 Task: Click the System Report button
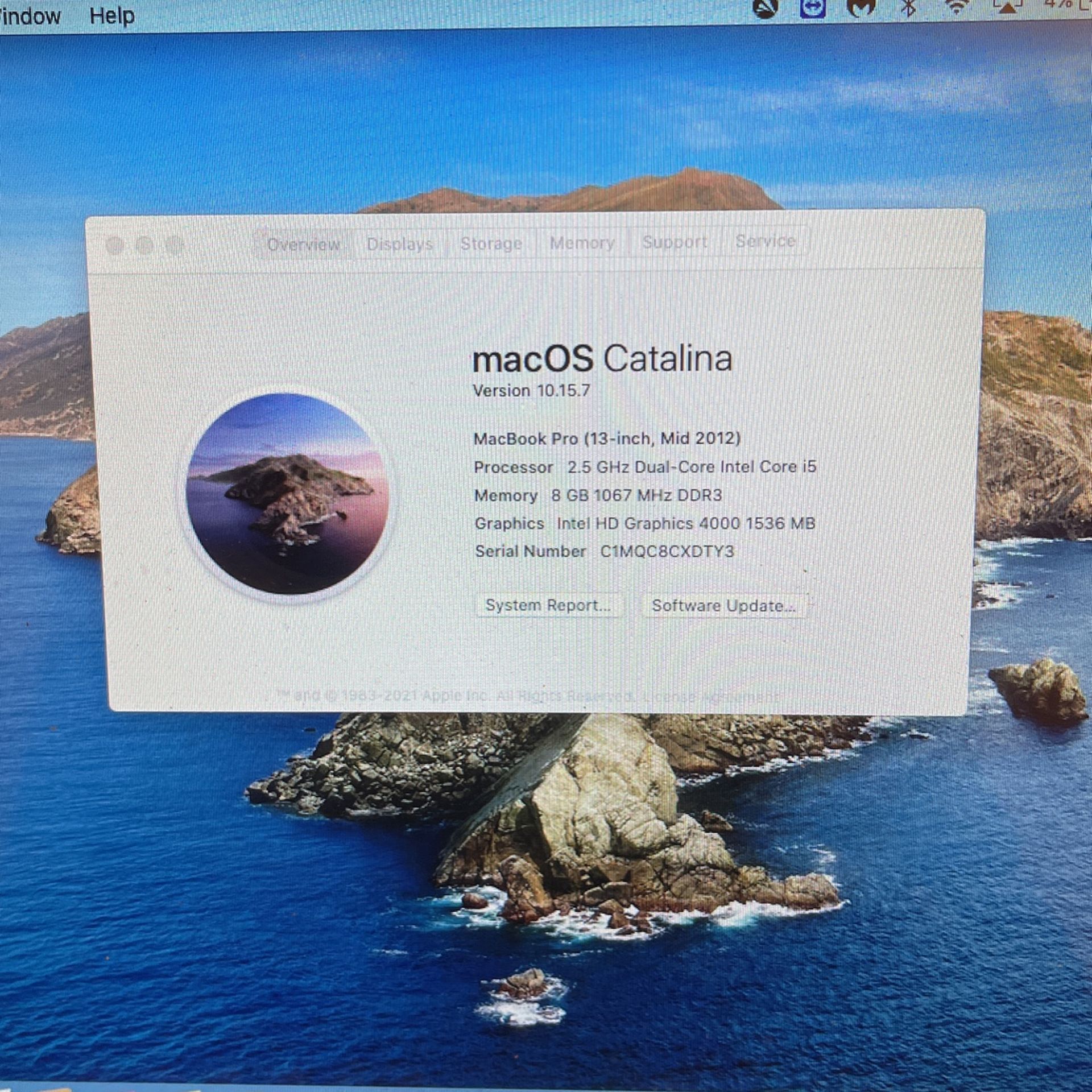coord(548,605)
